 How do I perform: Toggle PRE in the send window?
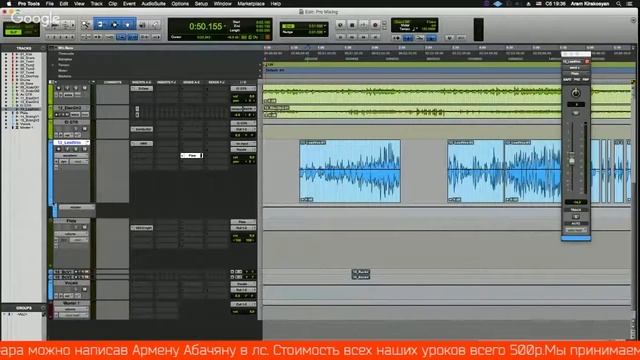click(577, 80)
